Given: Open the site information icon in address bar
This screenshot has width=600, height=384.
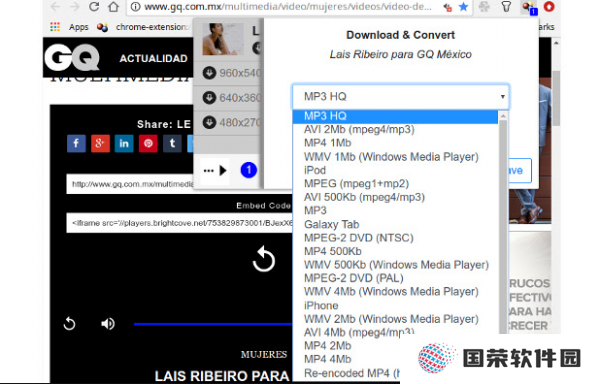Looking at the screenshot, I should pos(135,7).
